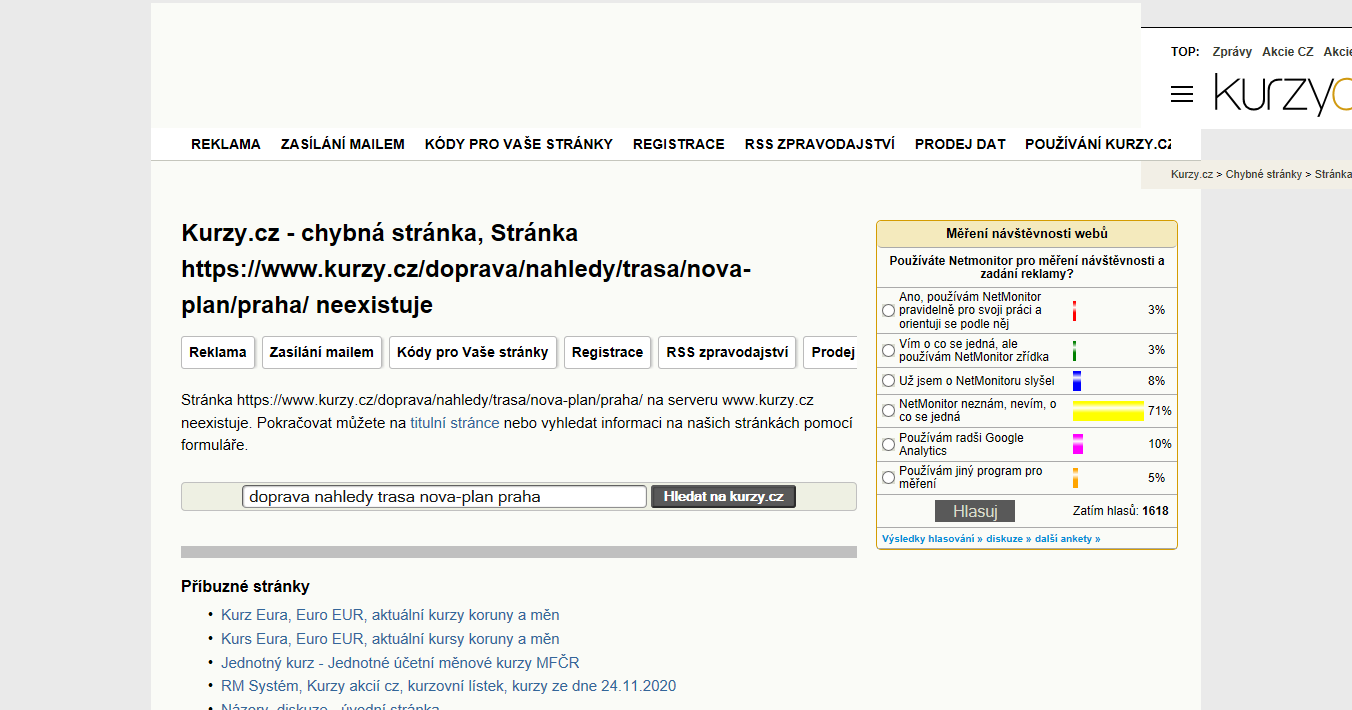Open PRODEJ DAT in top navigation
The height and width of the screenshot is (710, 1352).
(960, 144)
